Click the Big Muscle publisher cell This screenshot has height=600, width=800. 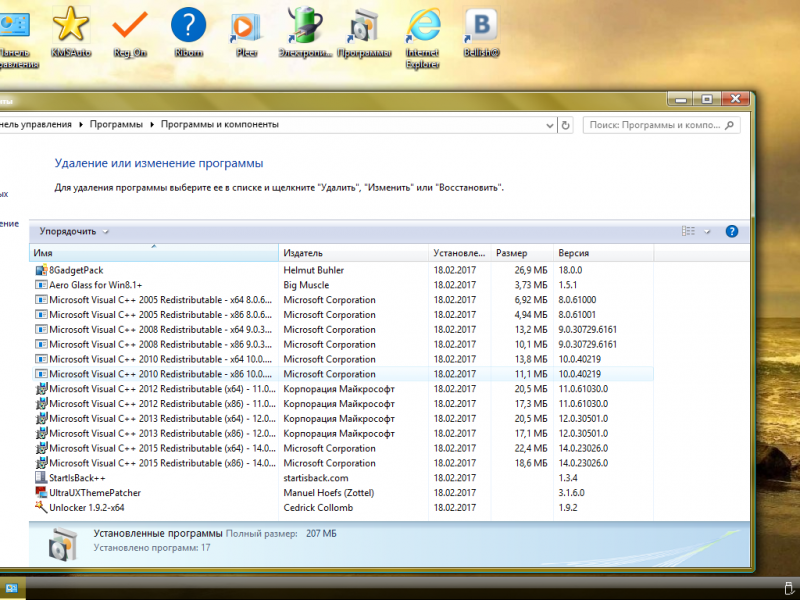pos(306,285)
